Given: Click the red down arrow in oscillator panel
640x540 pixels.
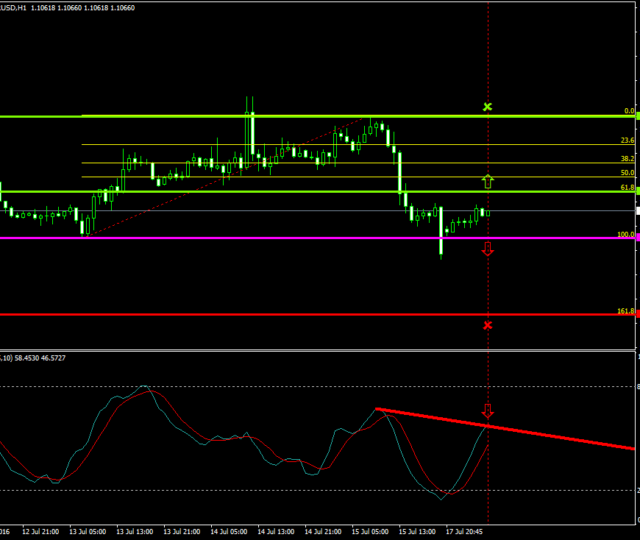Looking at the screenshot, I should click(x=488, y=411).
